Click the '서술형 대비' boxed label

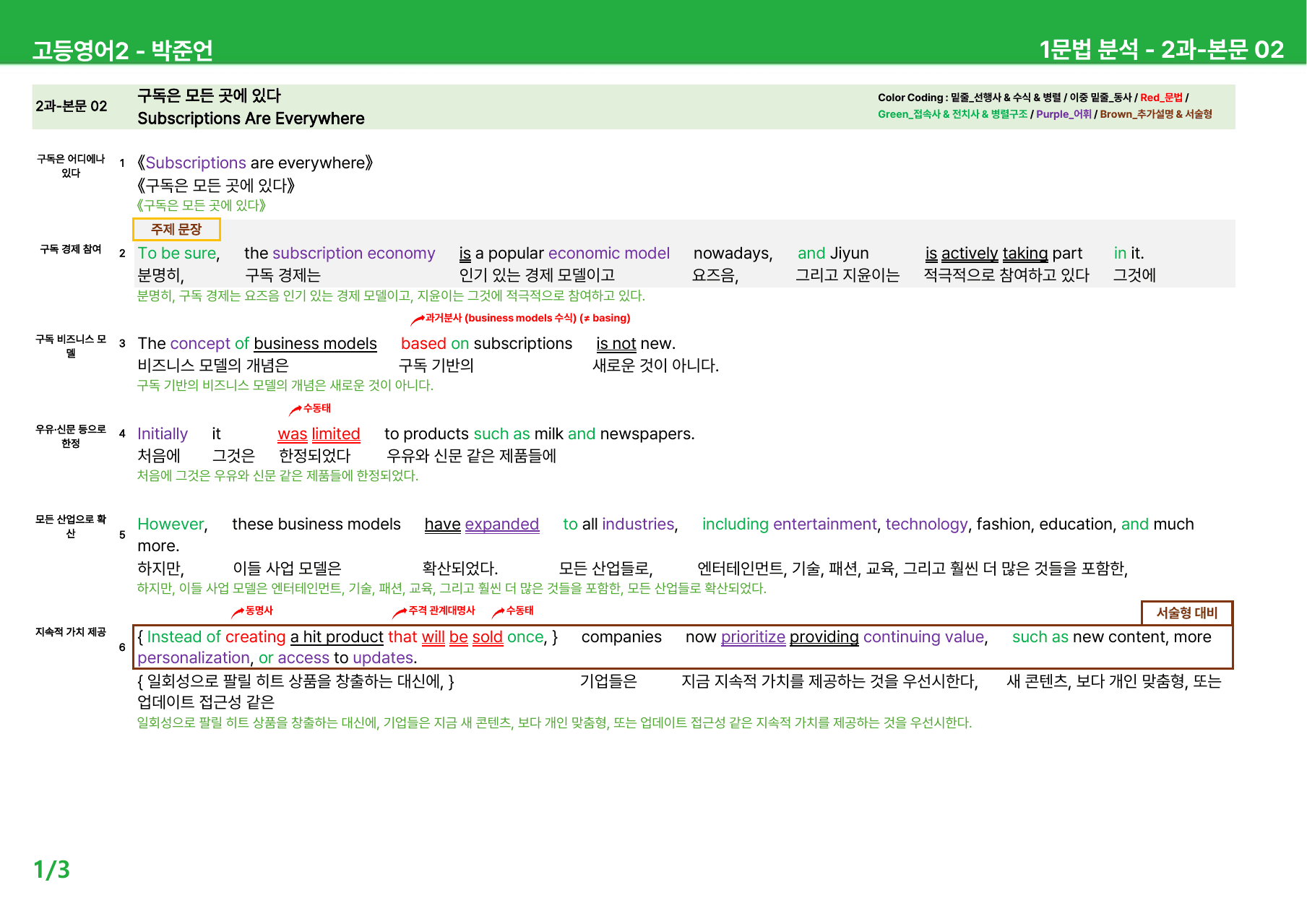(1187, 613)
